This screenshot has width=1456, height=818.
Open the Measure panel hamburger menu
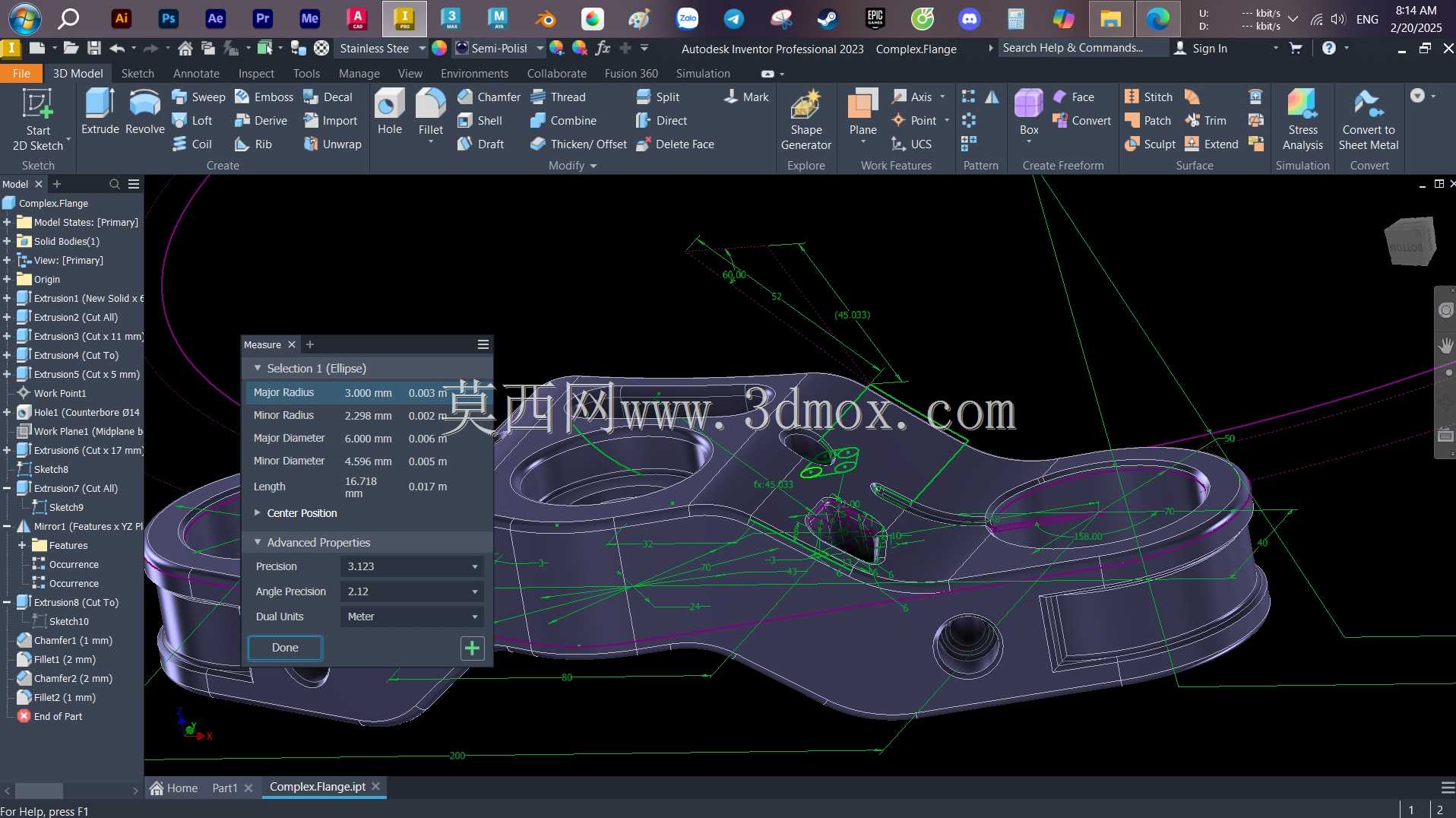pyautogui.click(x=483, y=344)
